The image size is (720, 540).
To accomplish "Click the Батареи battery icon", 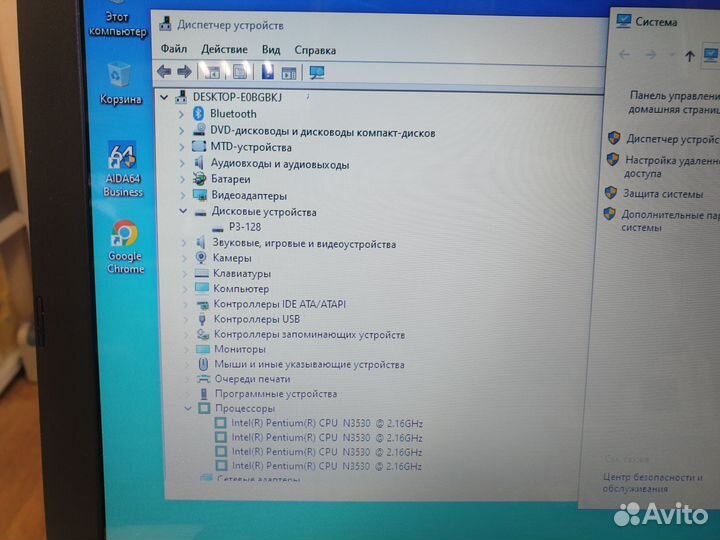I will pyautogui.click(x=199, y=179).
